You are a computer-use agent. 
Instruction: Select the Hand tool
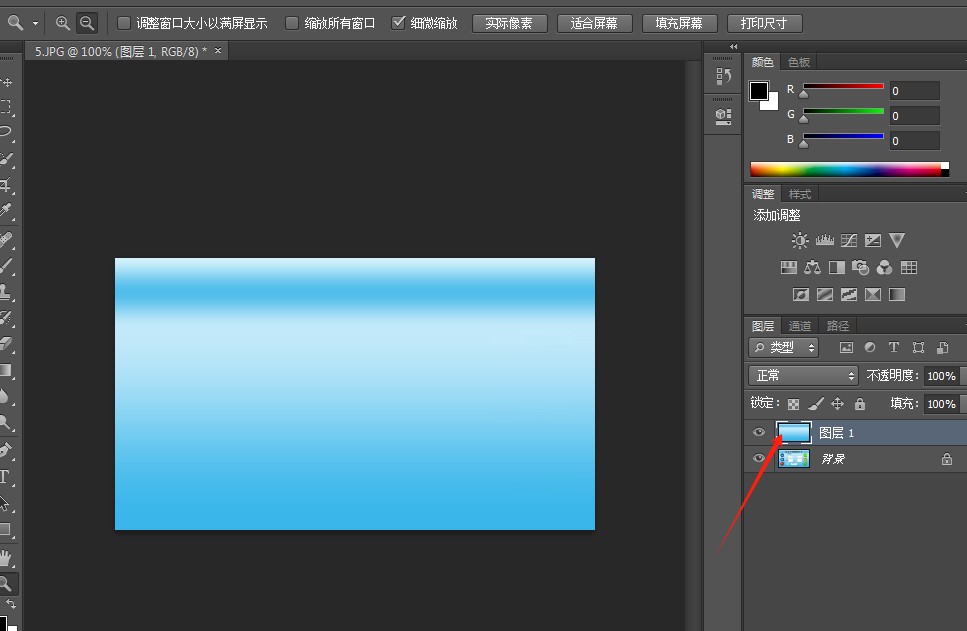6,557
